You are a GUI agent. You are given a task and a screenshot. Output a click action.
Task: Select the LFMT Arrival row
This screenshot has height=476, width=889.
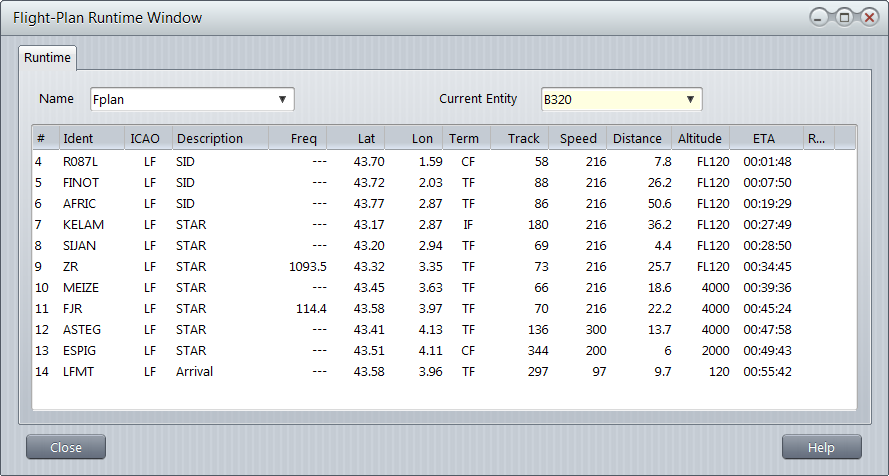[82, 372]
